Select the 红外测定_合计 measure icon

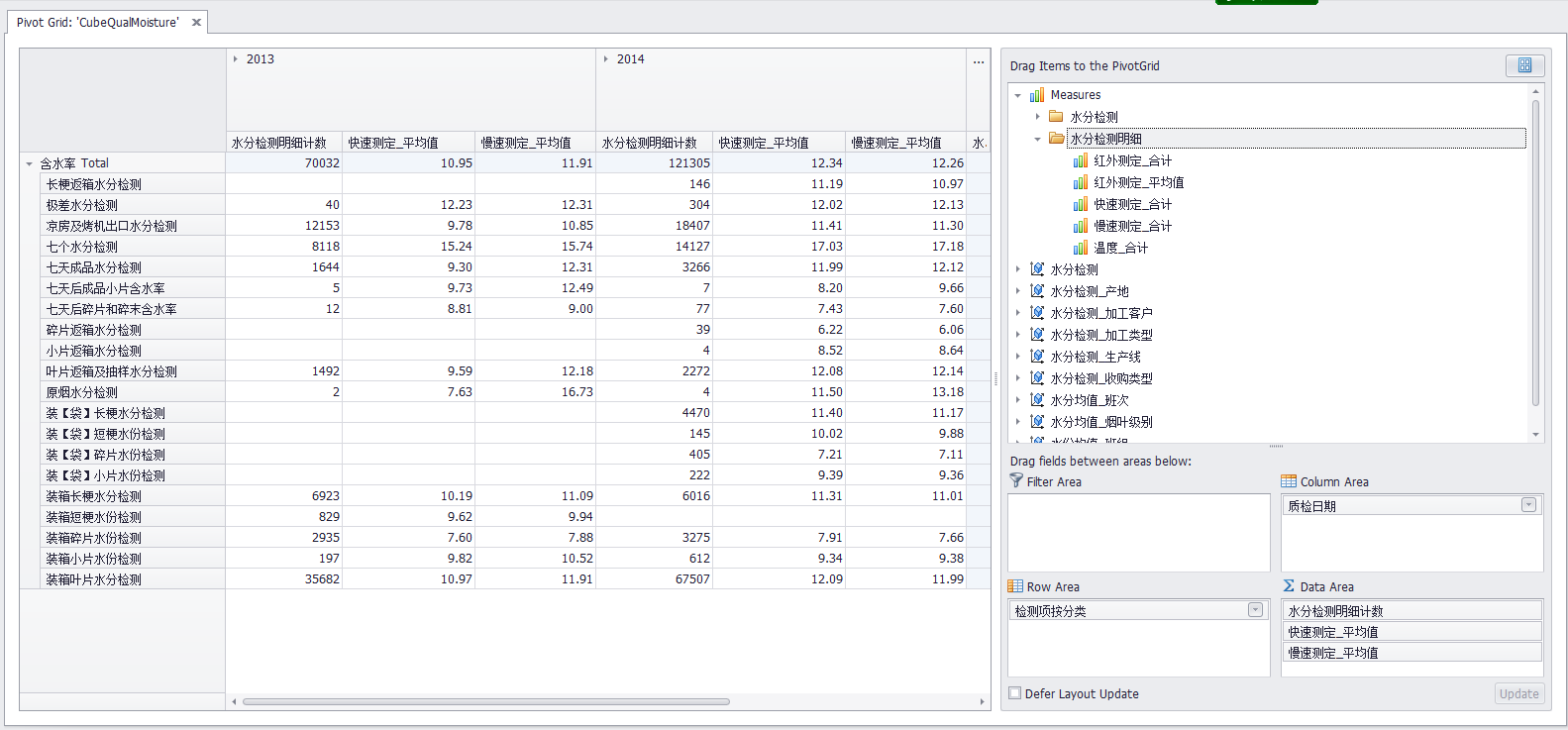coord(1081,160)
